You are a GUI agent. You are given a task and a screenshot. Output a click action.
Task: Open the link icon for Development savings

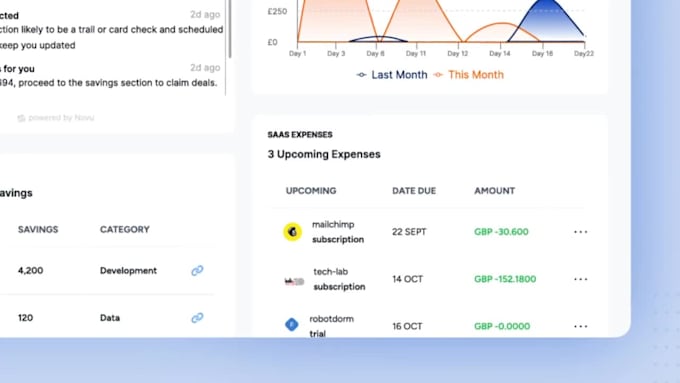(197, 270)
